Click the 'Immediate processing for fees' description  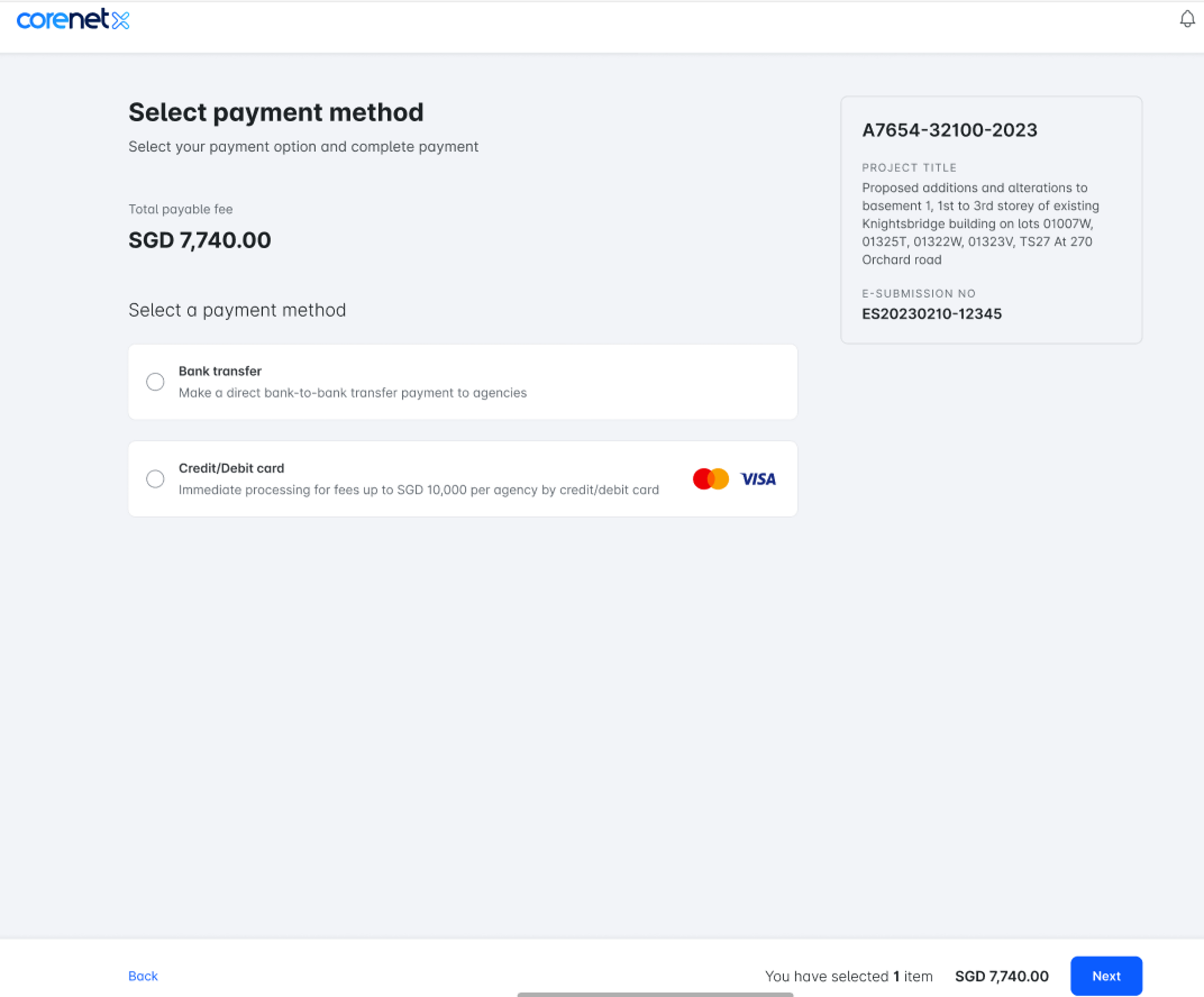[418, 490]
